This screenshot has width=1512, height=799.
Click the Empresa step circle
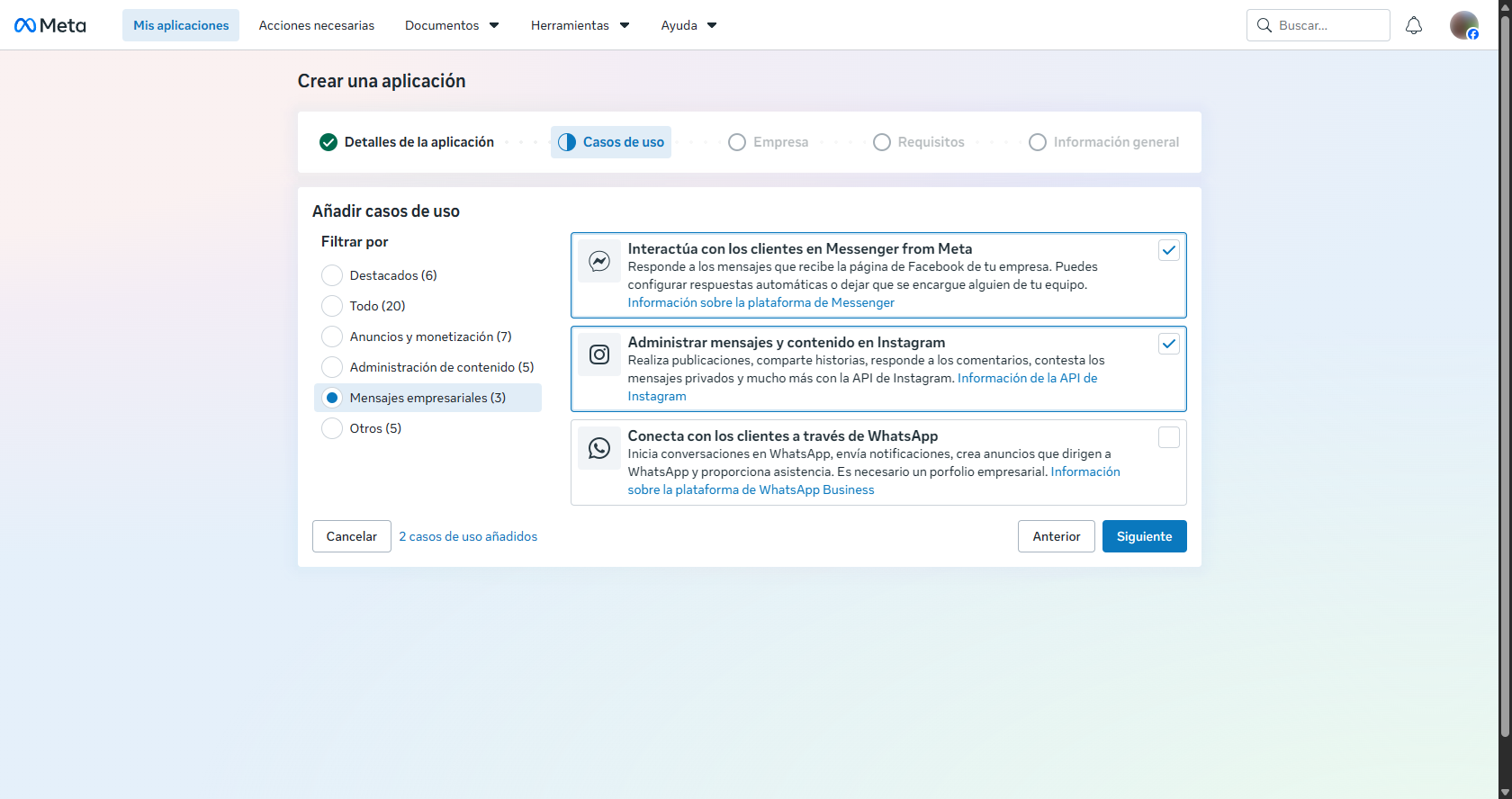click(x=737, y=142)
